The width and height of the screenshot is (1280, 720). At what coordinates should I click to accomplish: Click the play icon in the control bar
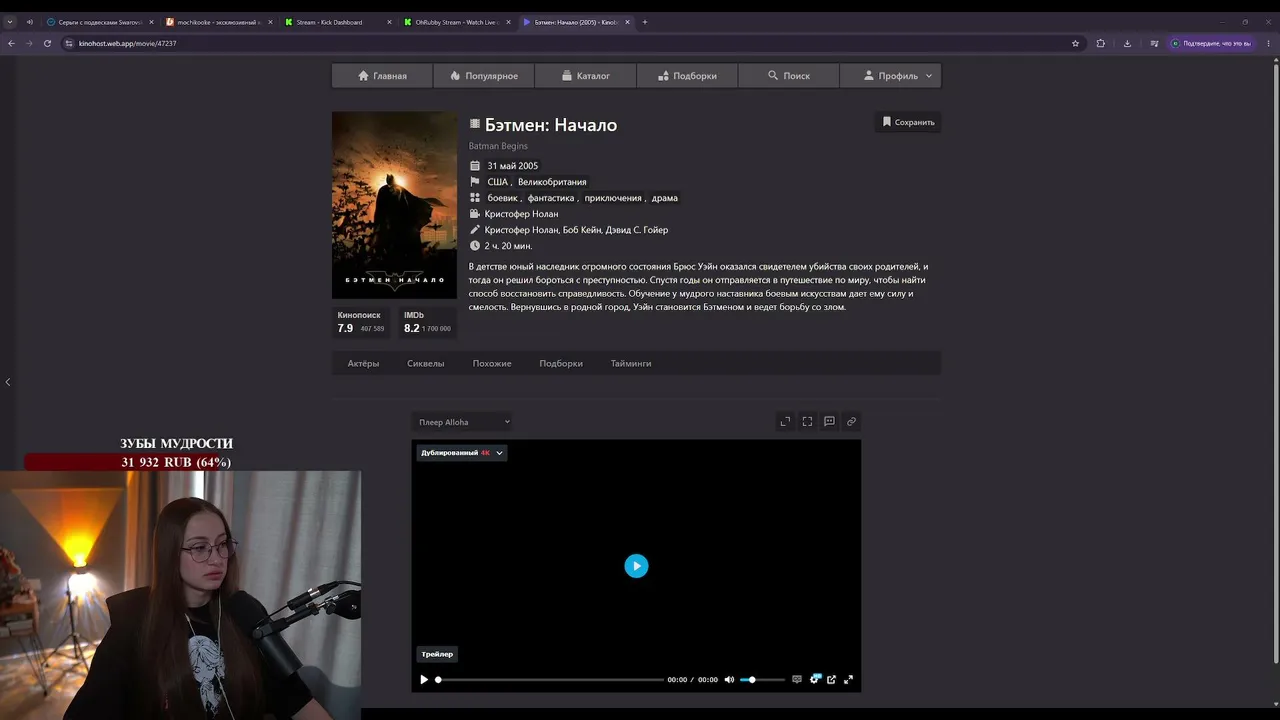pos(424,680)
